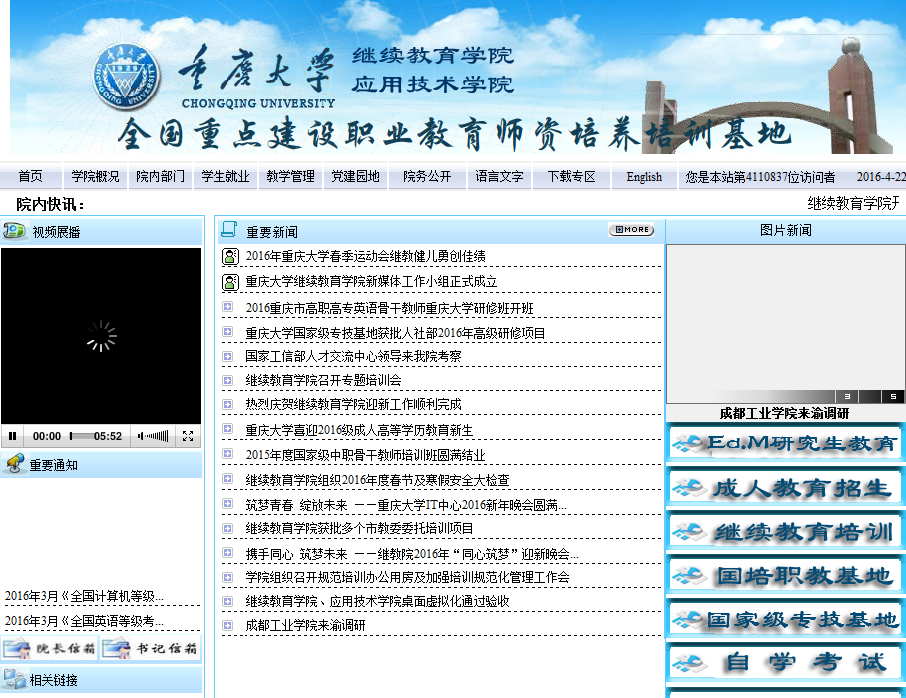Open news 国家工信部人才交流中心领导来我院考察

pos(353,356)
